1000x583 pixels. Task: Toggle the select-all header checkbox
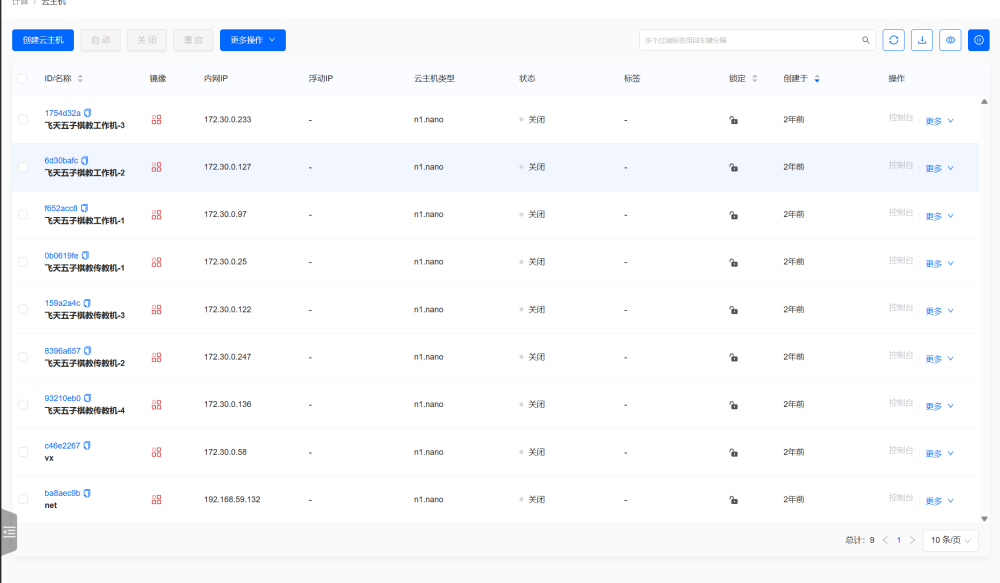point(23,78)
